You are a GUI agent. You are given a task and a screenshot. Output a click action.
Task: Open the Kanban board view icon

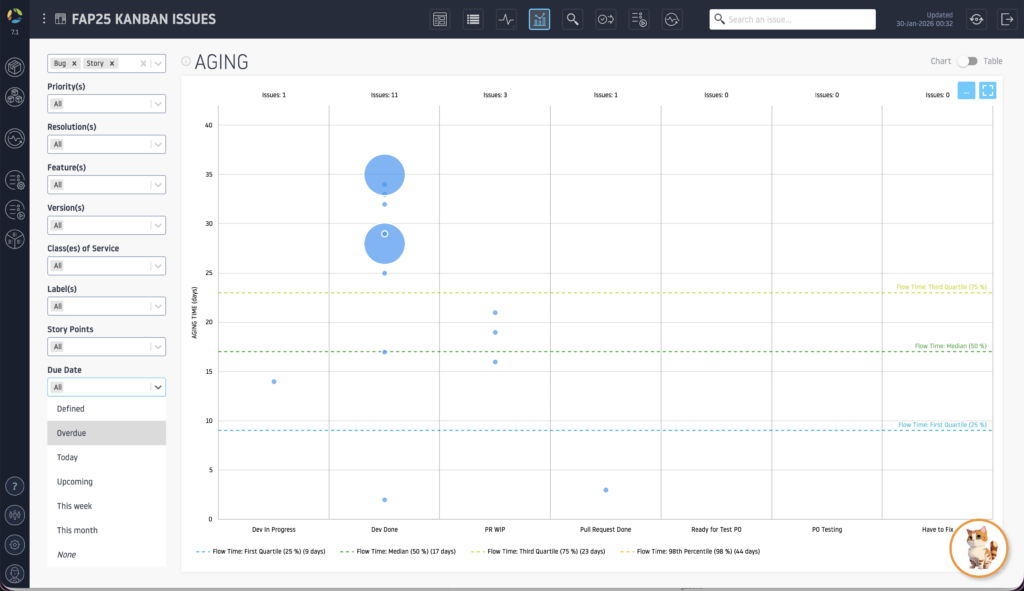click(x=440, y=19)
